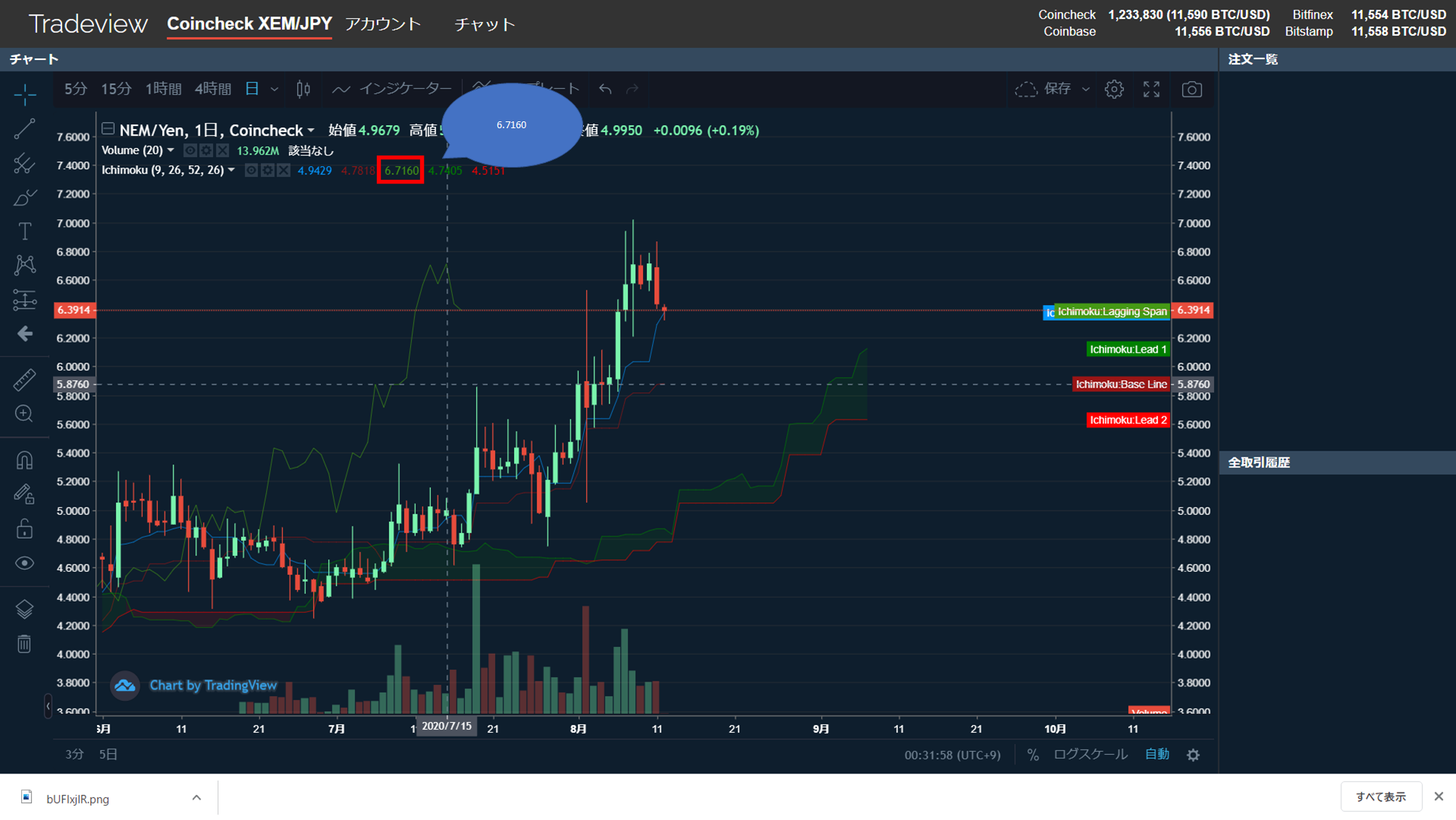Select the prediction and measurement tool
This screenshot has height=820, width=1456.
24,300
